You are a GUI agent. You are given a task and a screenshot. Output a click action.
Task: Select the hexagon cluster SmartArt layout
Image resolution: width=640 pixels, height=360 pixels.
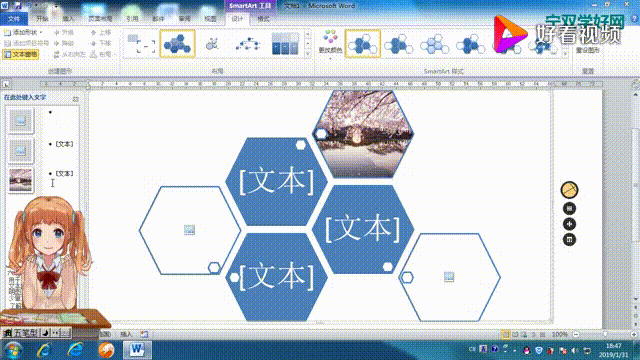[177, 43]
